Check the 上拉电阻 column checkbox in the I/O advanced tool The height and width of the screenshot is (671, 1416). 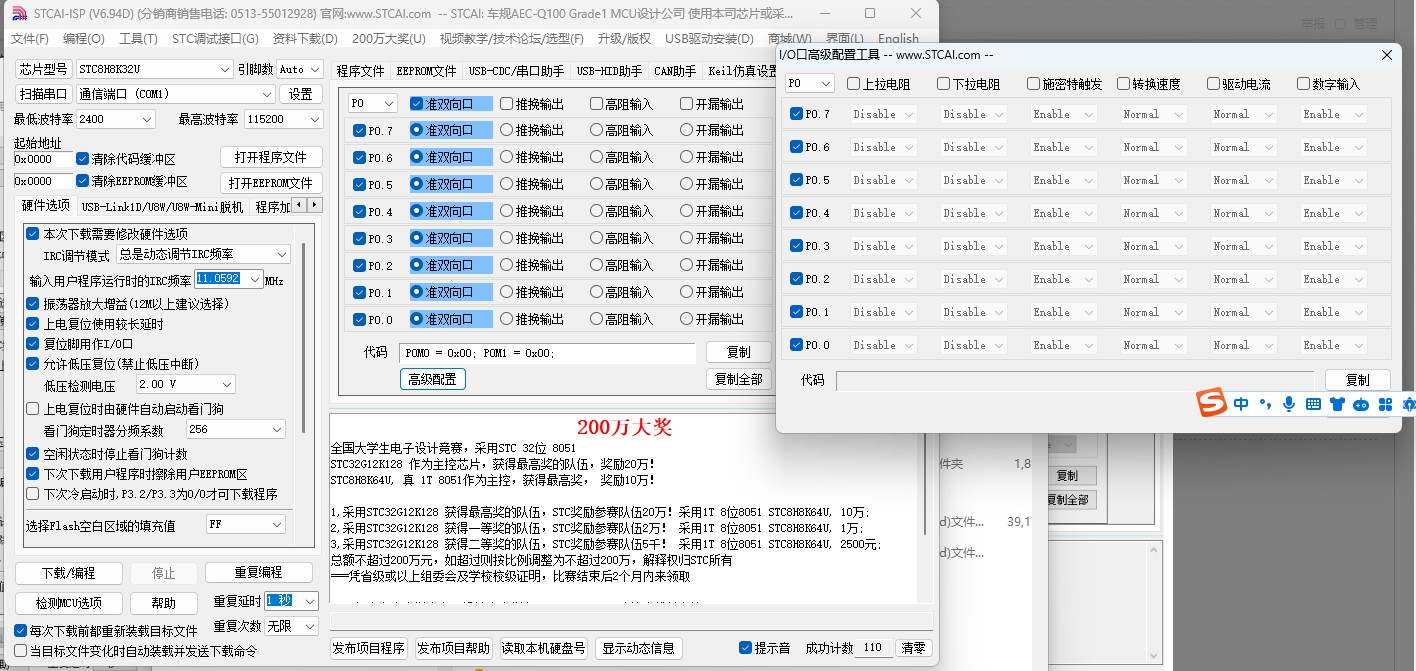(x=854, y=84)
